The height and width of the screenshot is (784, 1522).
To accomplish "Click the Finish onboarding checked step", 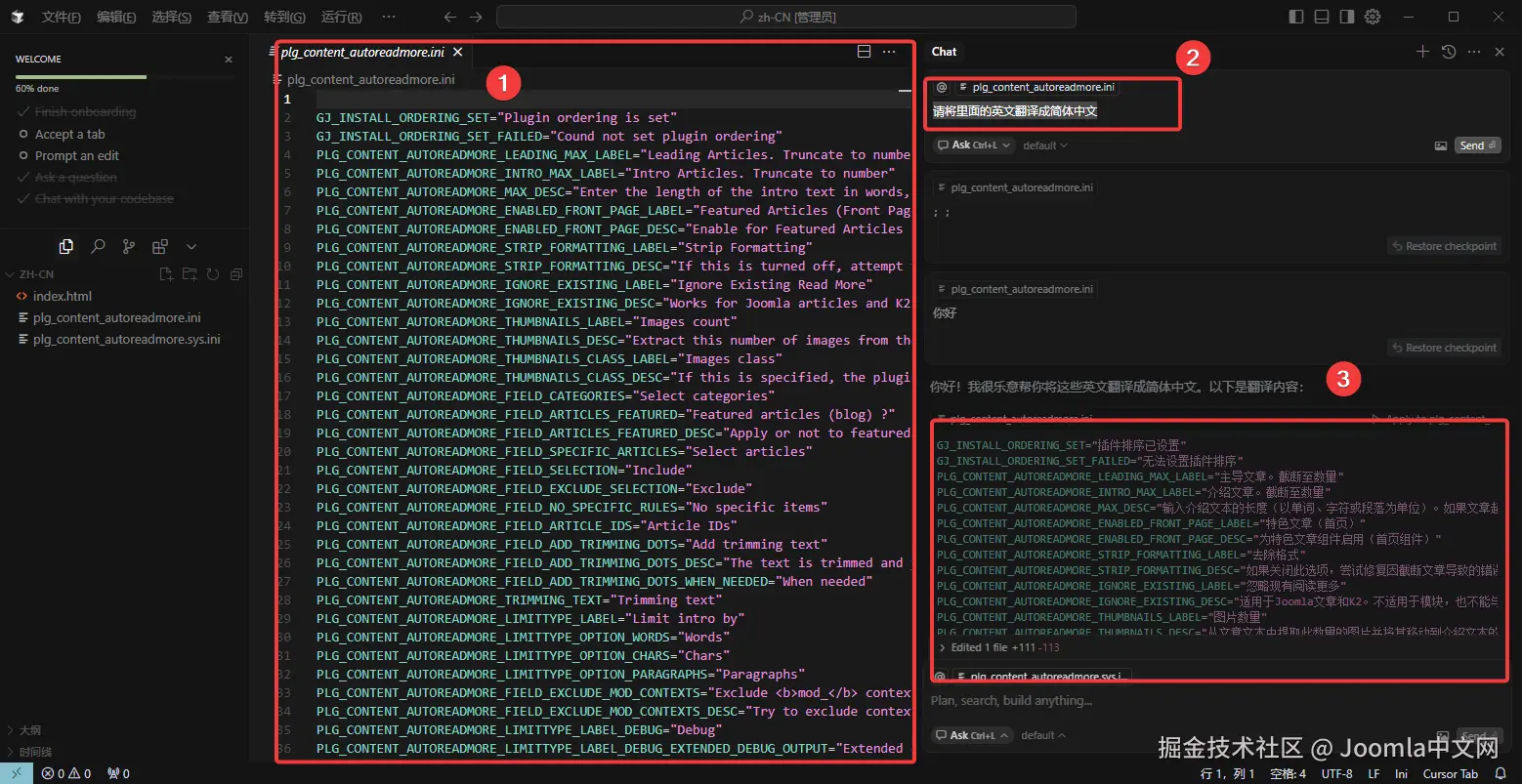I will (85, 112).
